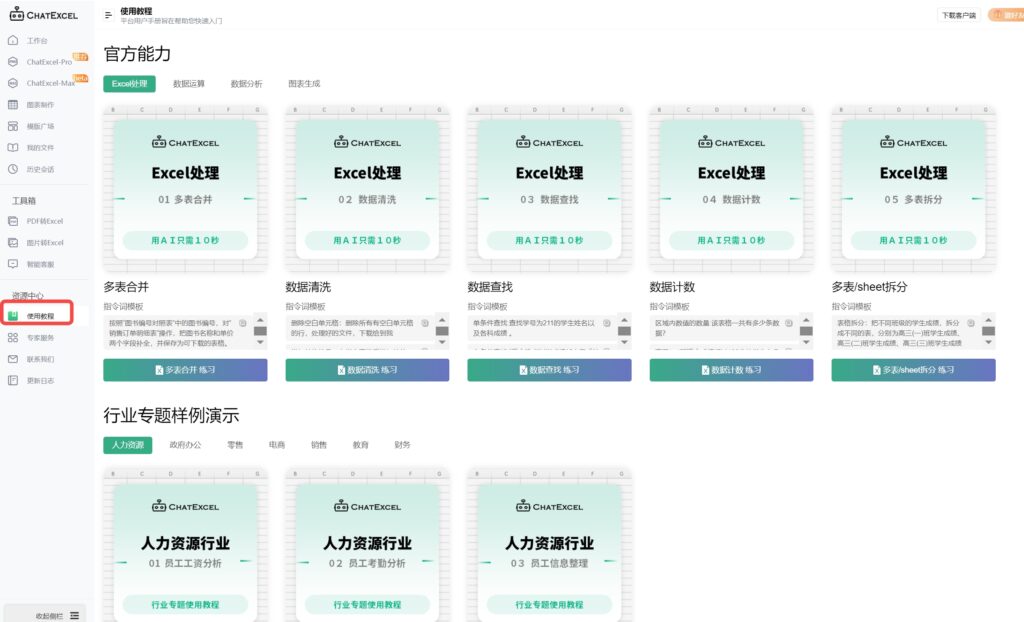Start the 多表合并 练习 exercise
1024x622 pixels.
click(185, 369)
